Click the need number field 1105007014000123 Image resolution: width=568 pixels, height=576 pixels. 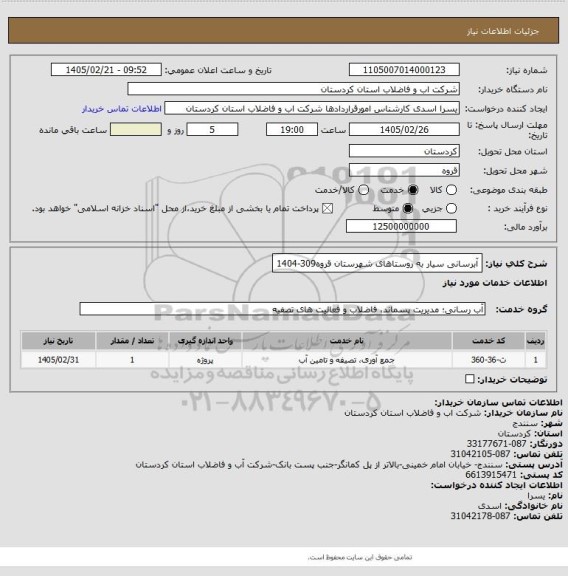pyautogui.click(x=404, y=70)
